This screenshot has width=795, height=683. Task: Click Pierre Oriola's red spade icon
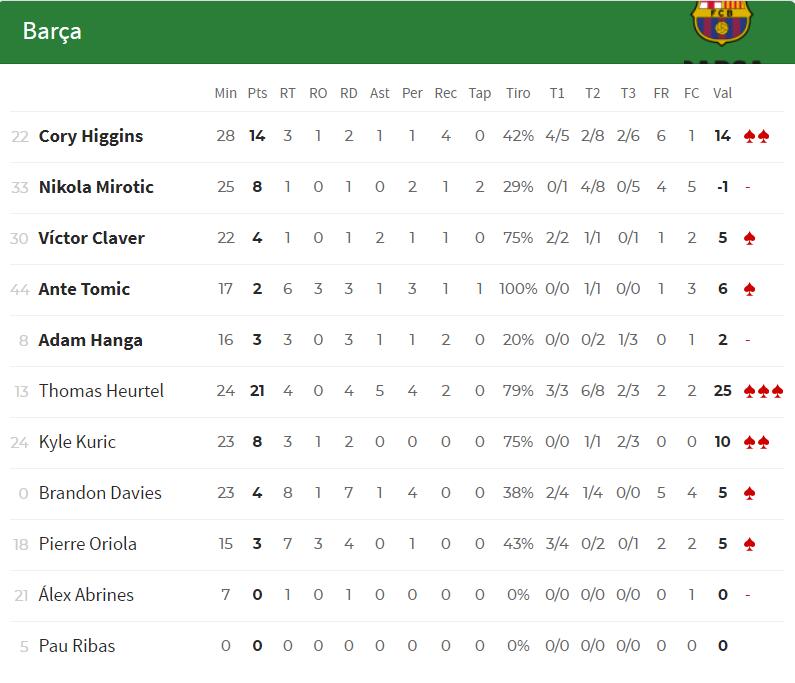tap(750, 544)
